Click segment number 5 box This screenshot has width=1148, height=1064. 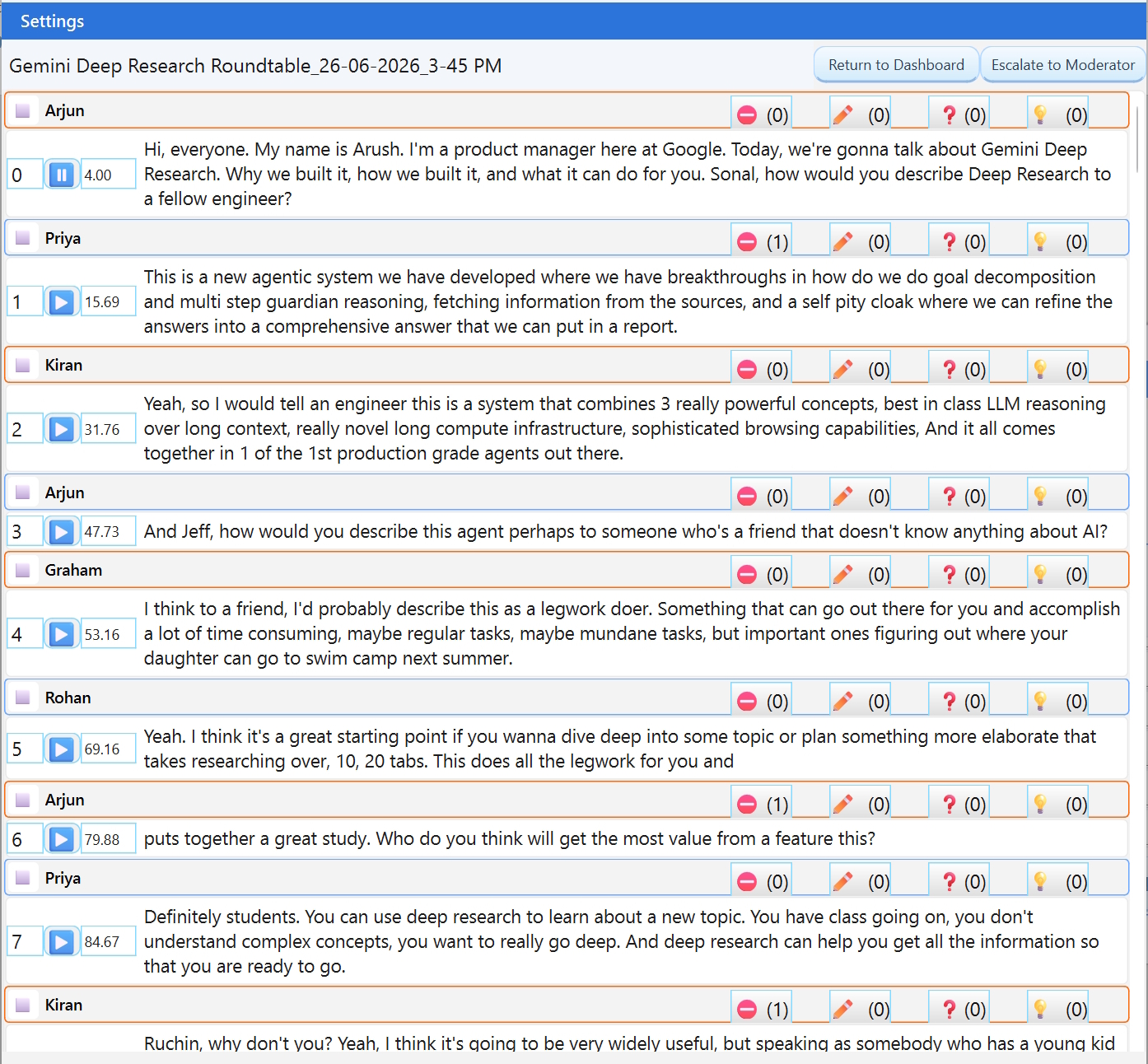[24, 749]
